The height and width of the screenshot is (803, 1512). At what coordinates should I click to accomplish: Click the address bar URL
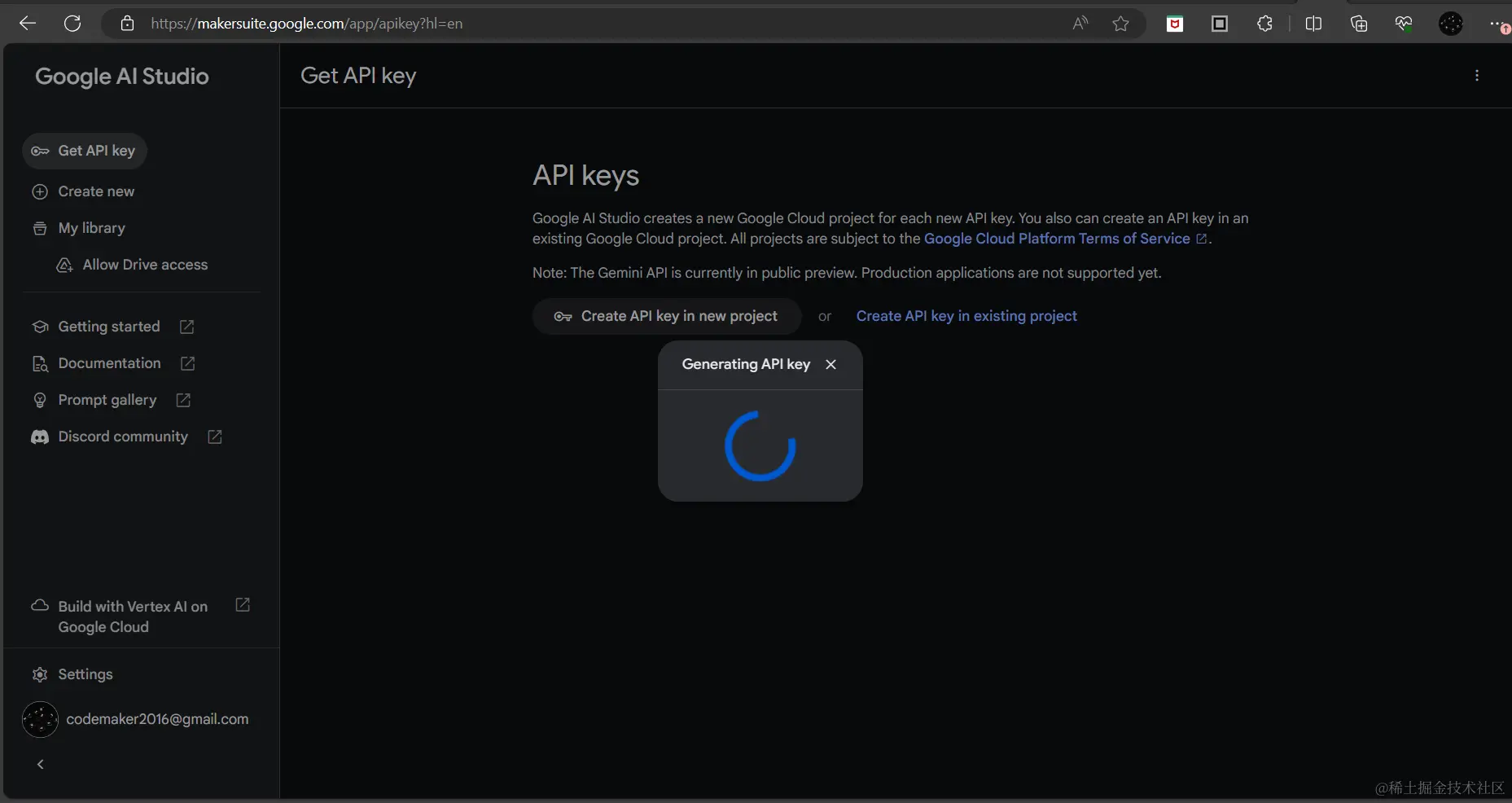306,24
